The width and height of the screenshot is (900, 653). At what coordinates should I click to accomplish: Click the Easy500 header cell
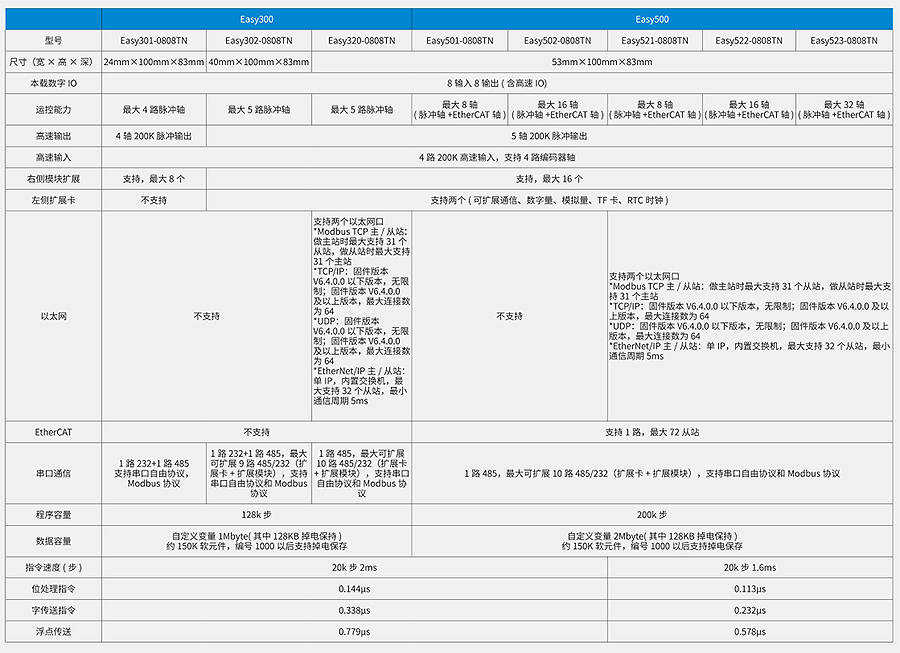click(652, 19)
